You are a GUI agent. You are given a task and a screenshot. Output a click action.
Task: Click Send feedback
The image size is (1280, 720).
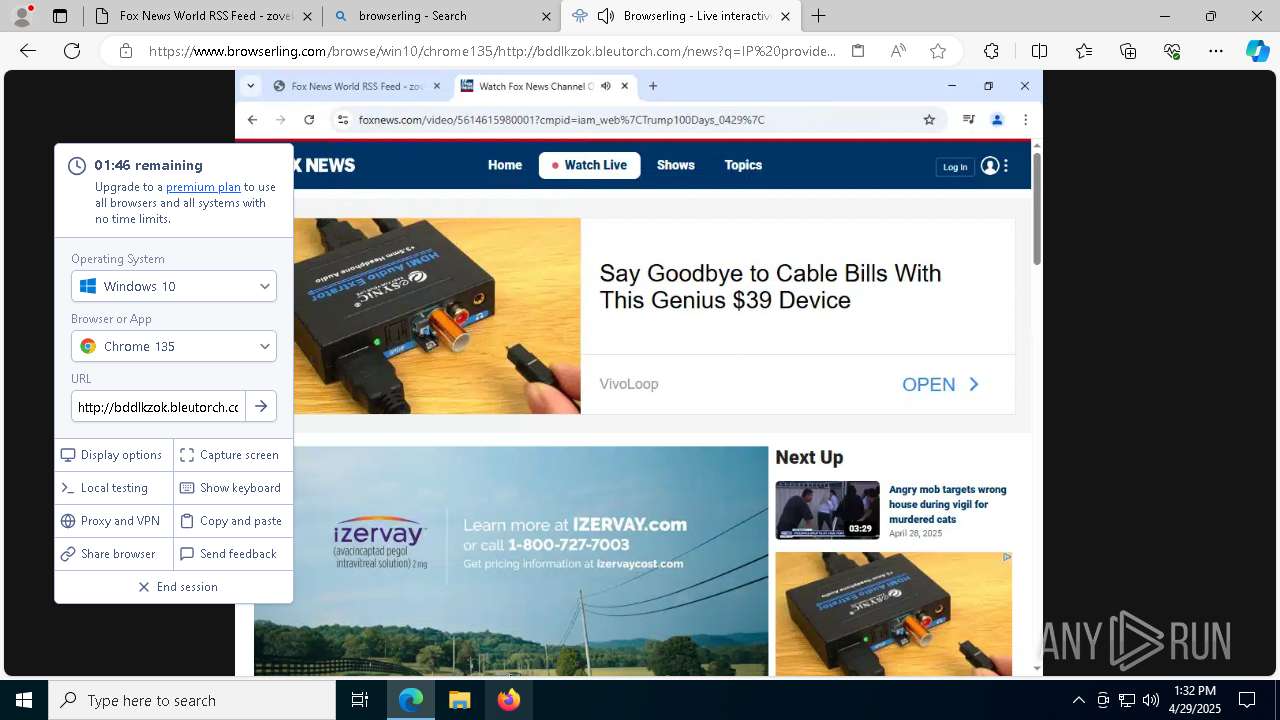(x=232, y=554)
